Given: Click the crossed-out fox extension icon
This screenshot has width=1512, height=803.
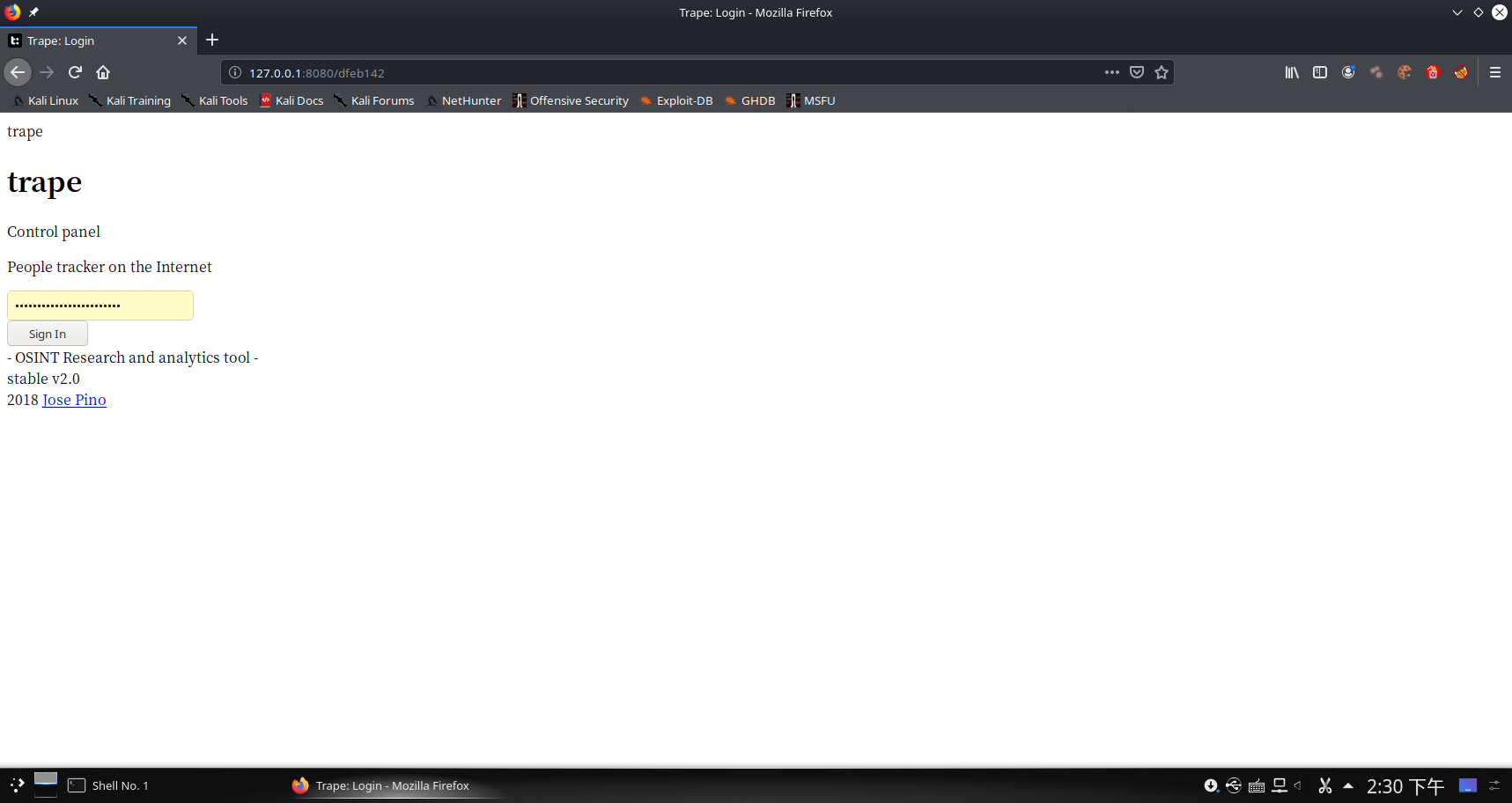Looking at the screenshot, I should [1461, 72].
